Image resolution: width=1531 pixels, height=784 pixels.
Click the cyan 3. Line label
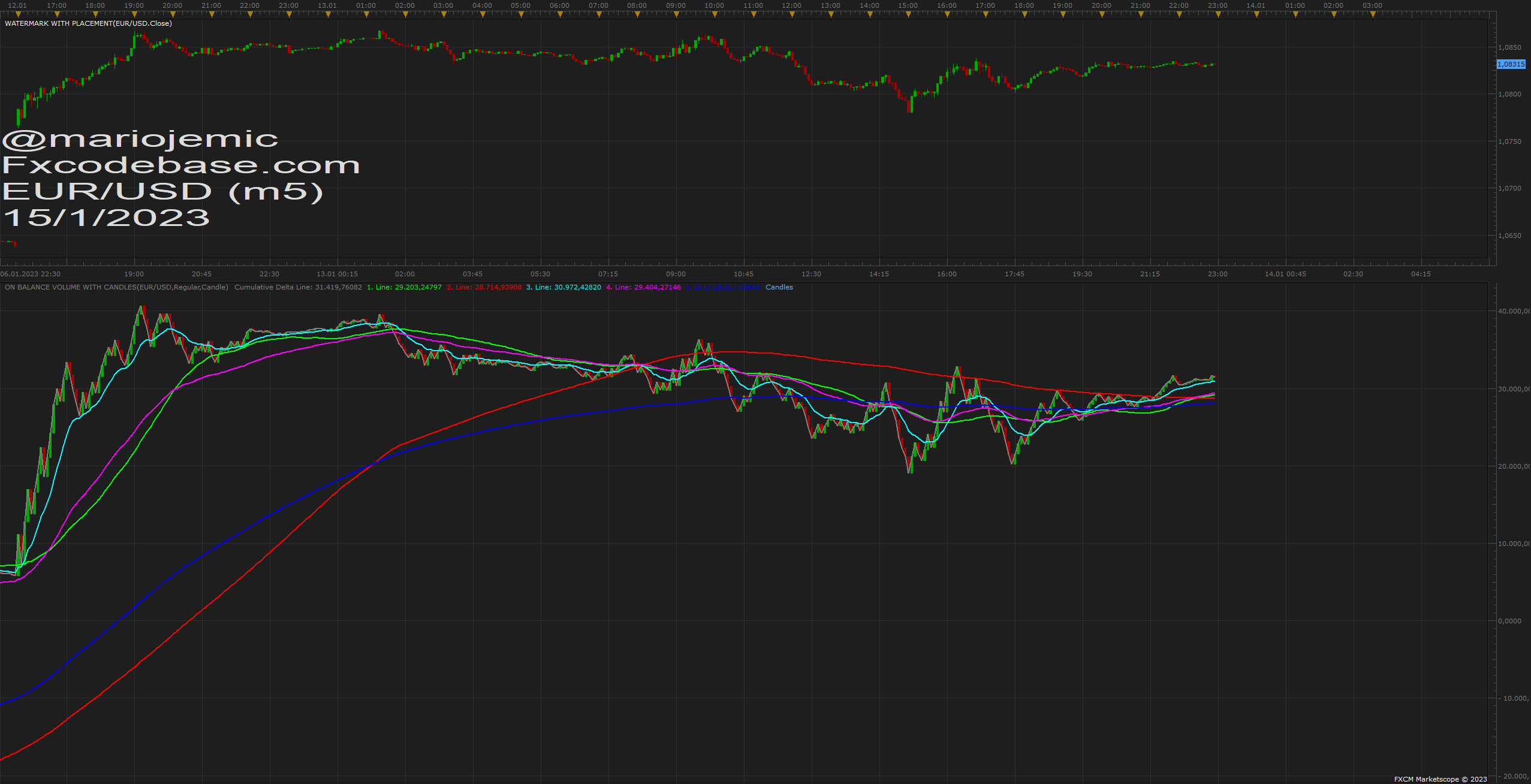click(563, 287)
